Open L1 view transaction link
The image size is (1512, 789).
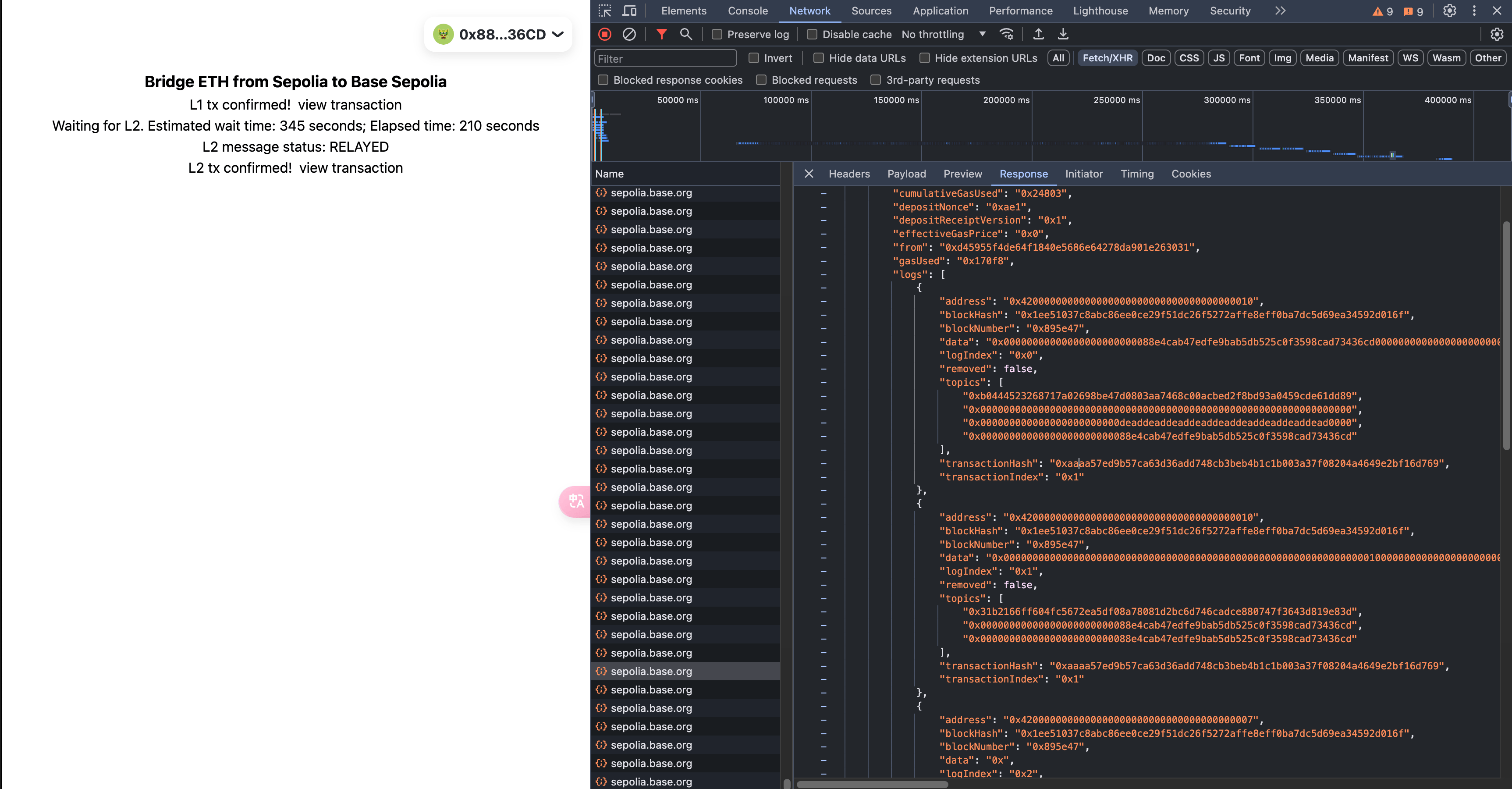[350, 104]
